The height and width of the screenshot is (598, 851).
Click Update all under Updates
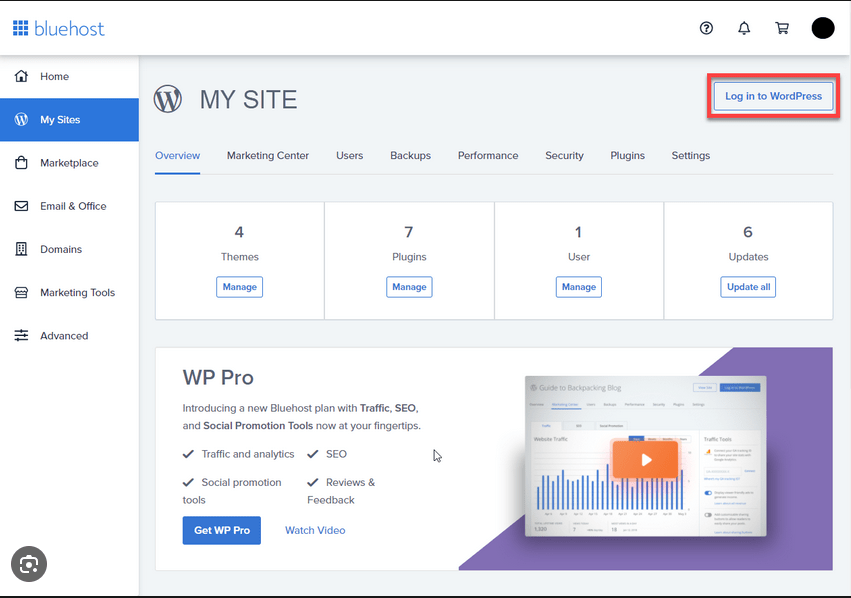pyautogui.click(x=748, y=287)
